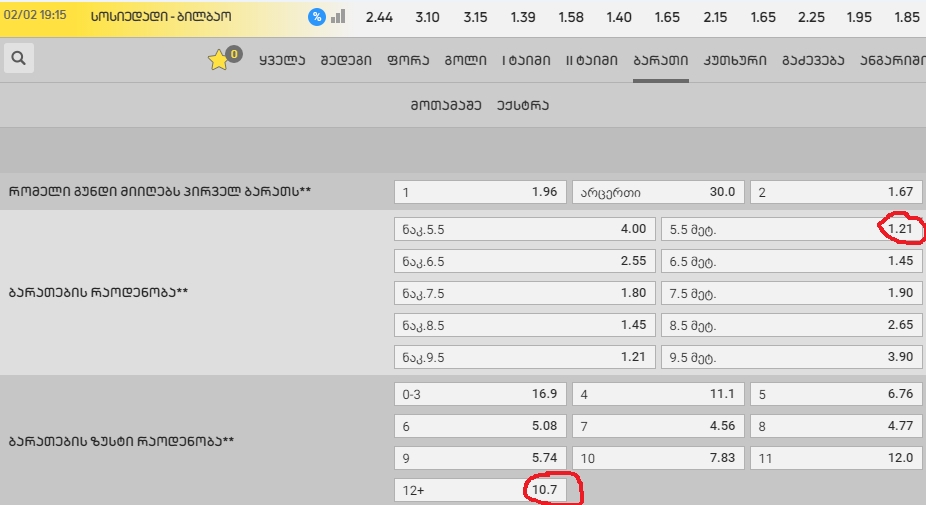This screenshot has height=505, width=926.
Task: Select ნაკ.8.5 at 1.45
Action: (x=525, y=325)
